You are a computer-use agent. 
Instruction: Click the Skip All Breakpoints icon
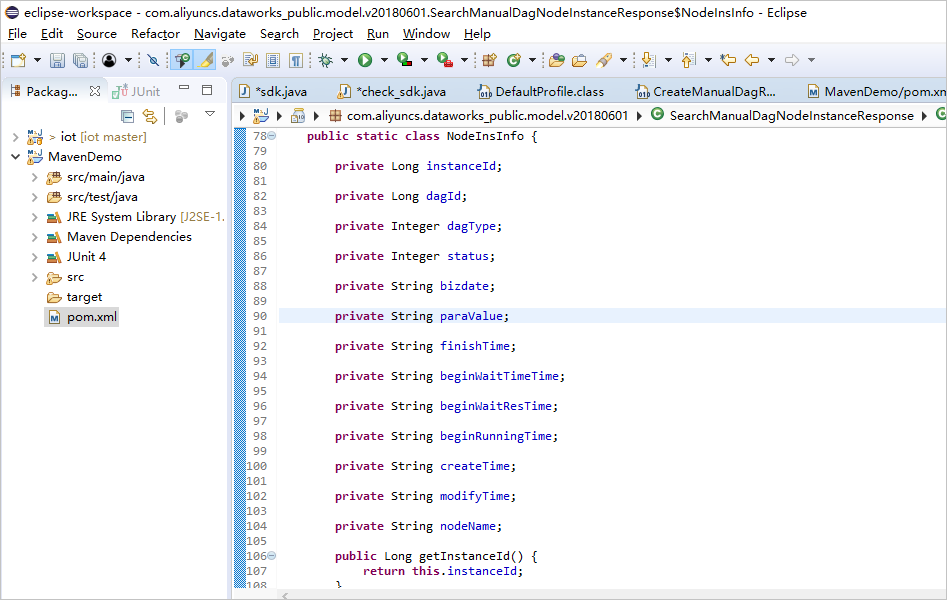click(153, 60)
